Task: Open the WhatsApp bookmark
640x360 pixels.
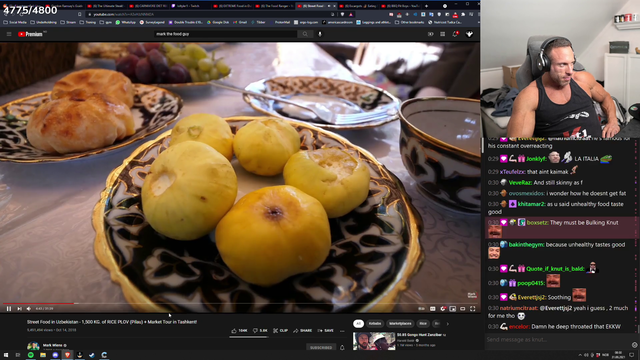Action: (126, 22)
